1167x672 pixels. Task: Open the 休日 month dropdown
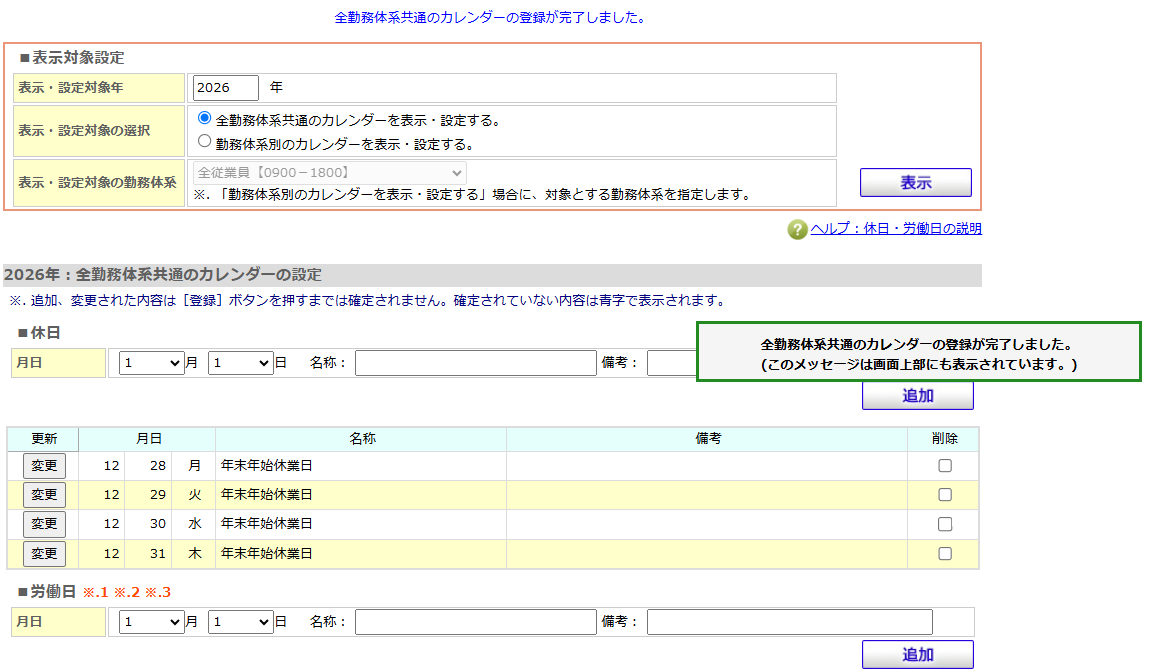click(x=152, y=363)
